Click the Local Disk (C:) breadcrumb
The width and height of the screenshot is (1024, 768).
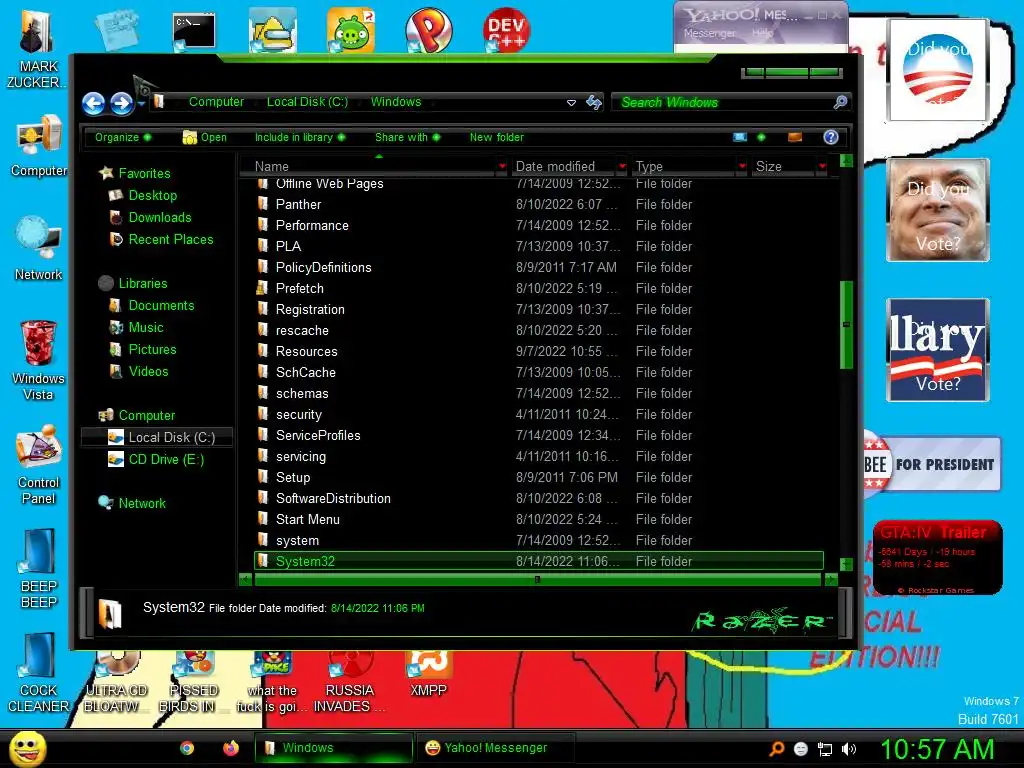(307, 102)
